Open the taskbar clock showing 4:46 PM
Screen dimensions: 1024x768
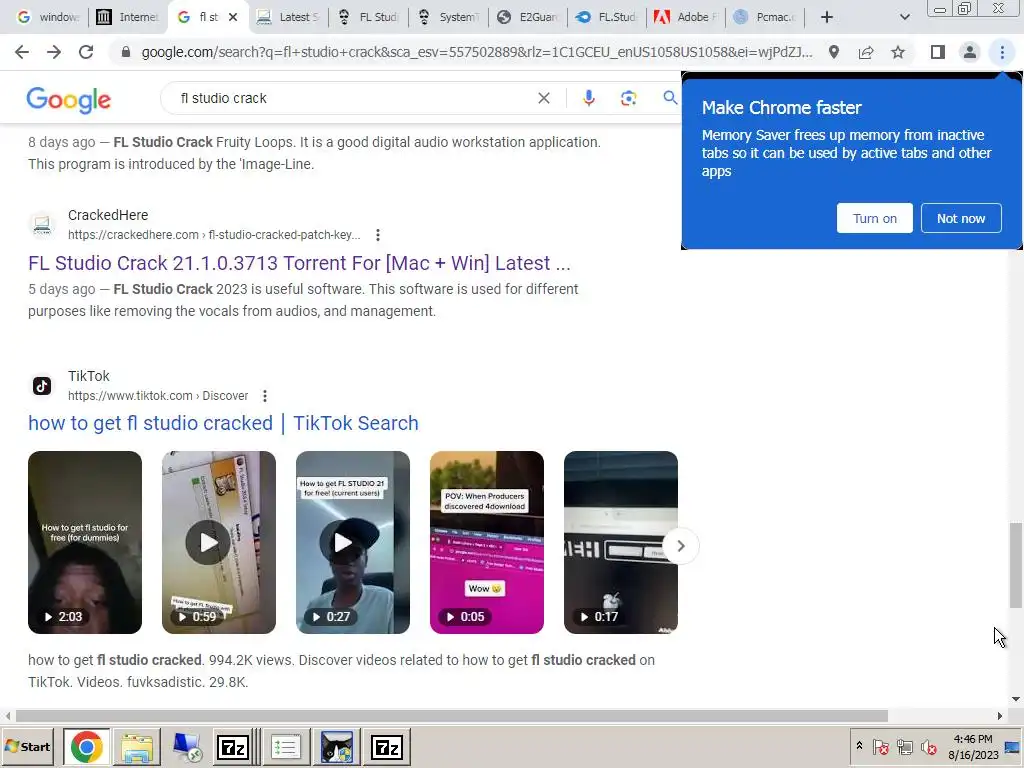973,746
